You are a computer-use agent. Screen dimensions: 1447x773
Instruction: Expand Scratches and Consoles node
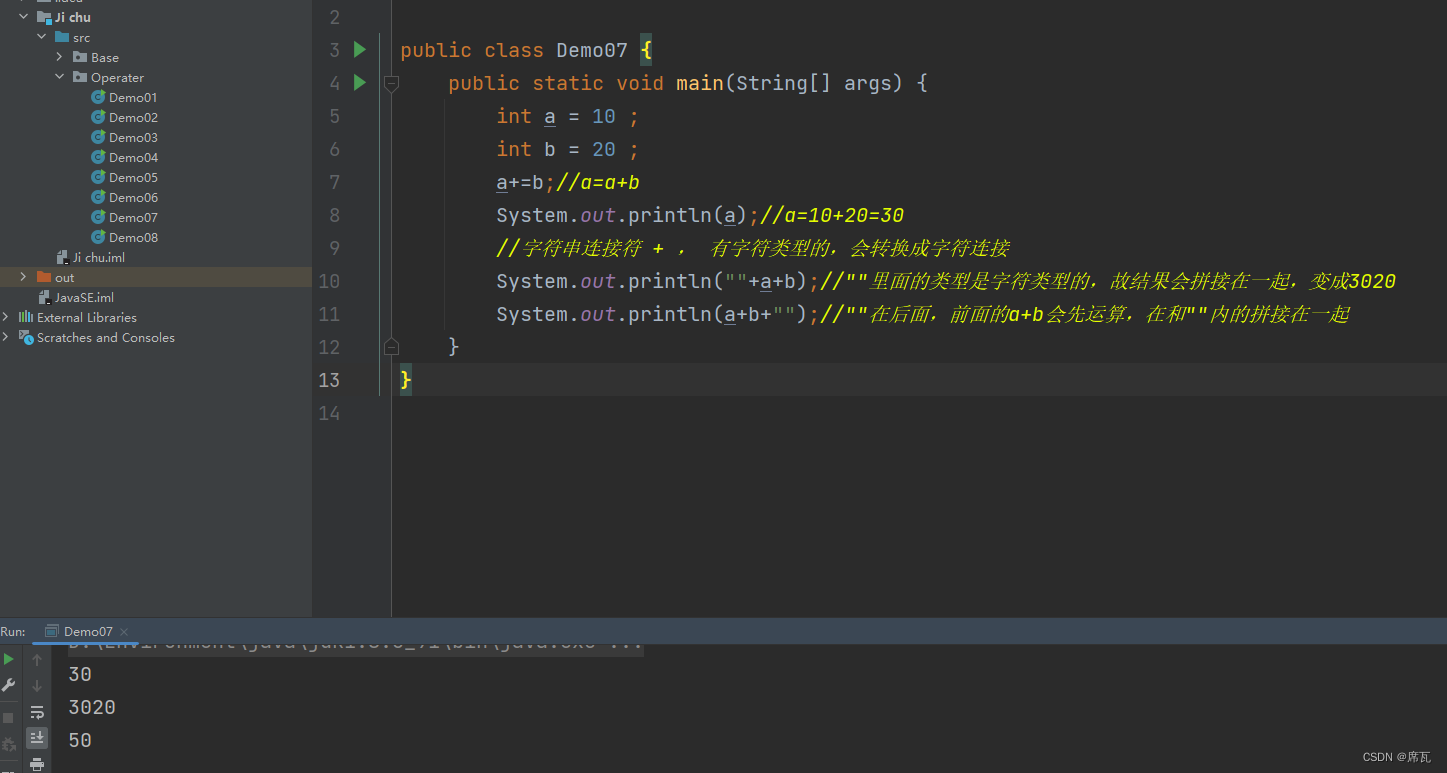click(6, 337)
